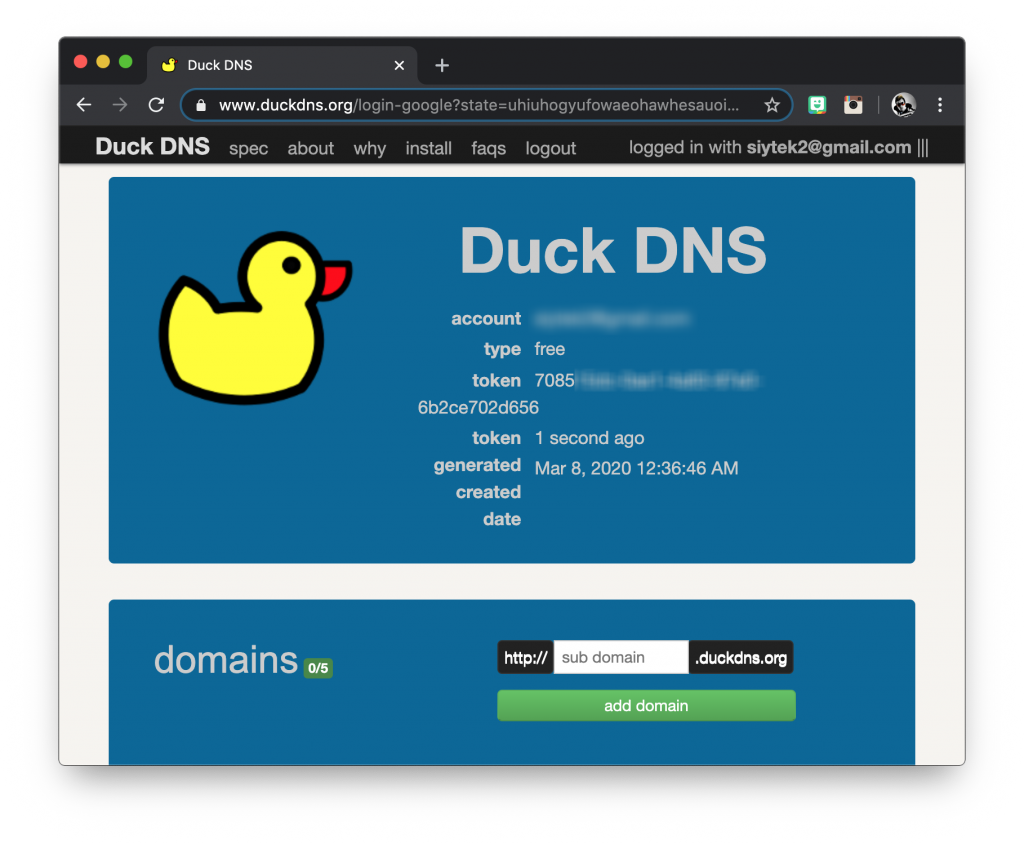Reload the Duck DNS page

point(156,104)
